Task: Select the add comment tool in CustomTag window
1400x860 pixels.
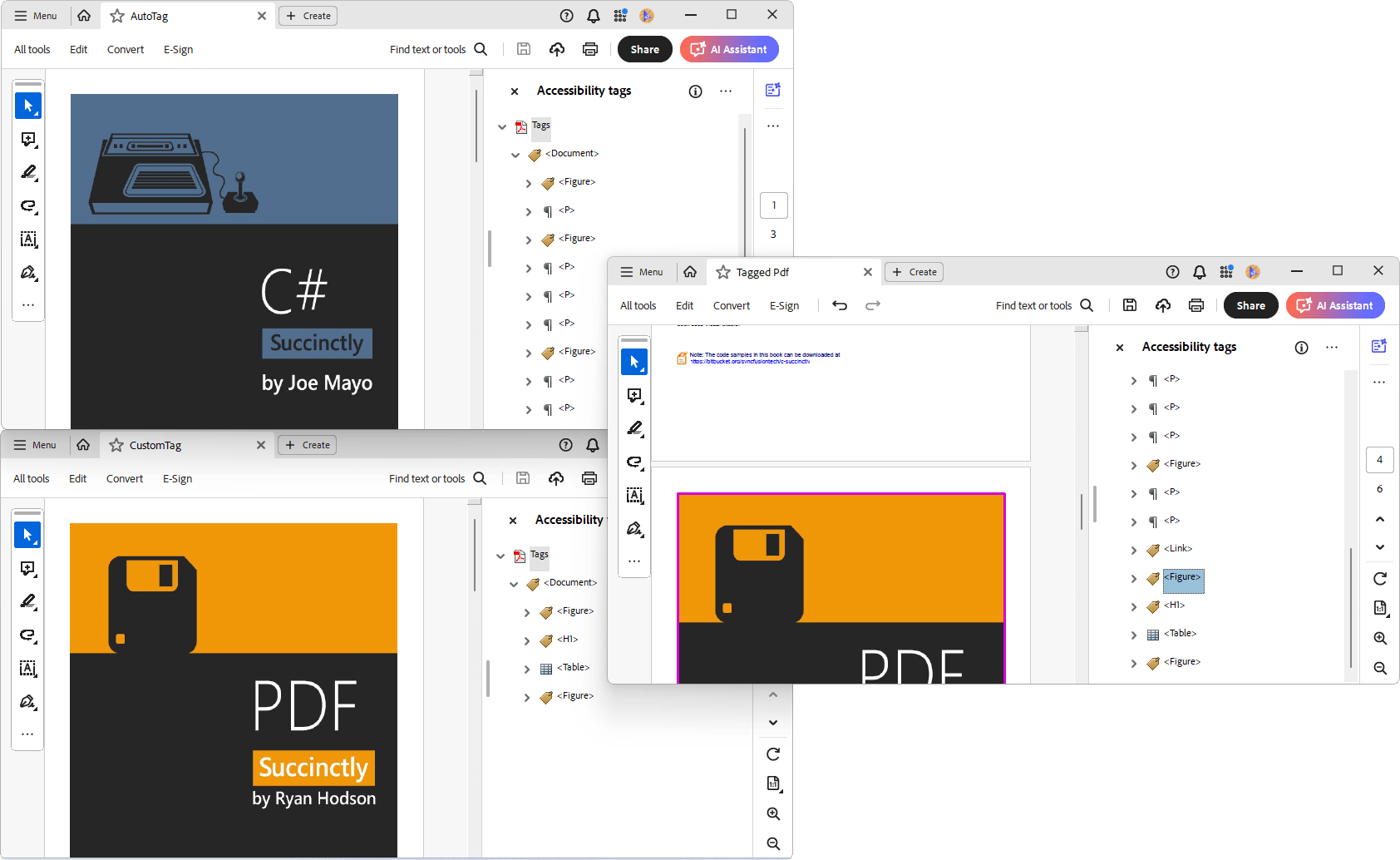Action: coord(27,568)
